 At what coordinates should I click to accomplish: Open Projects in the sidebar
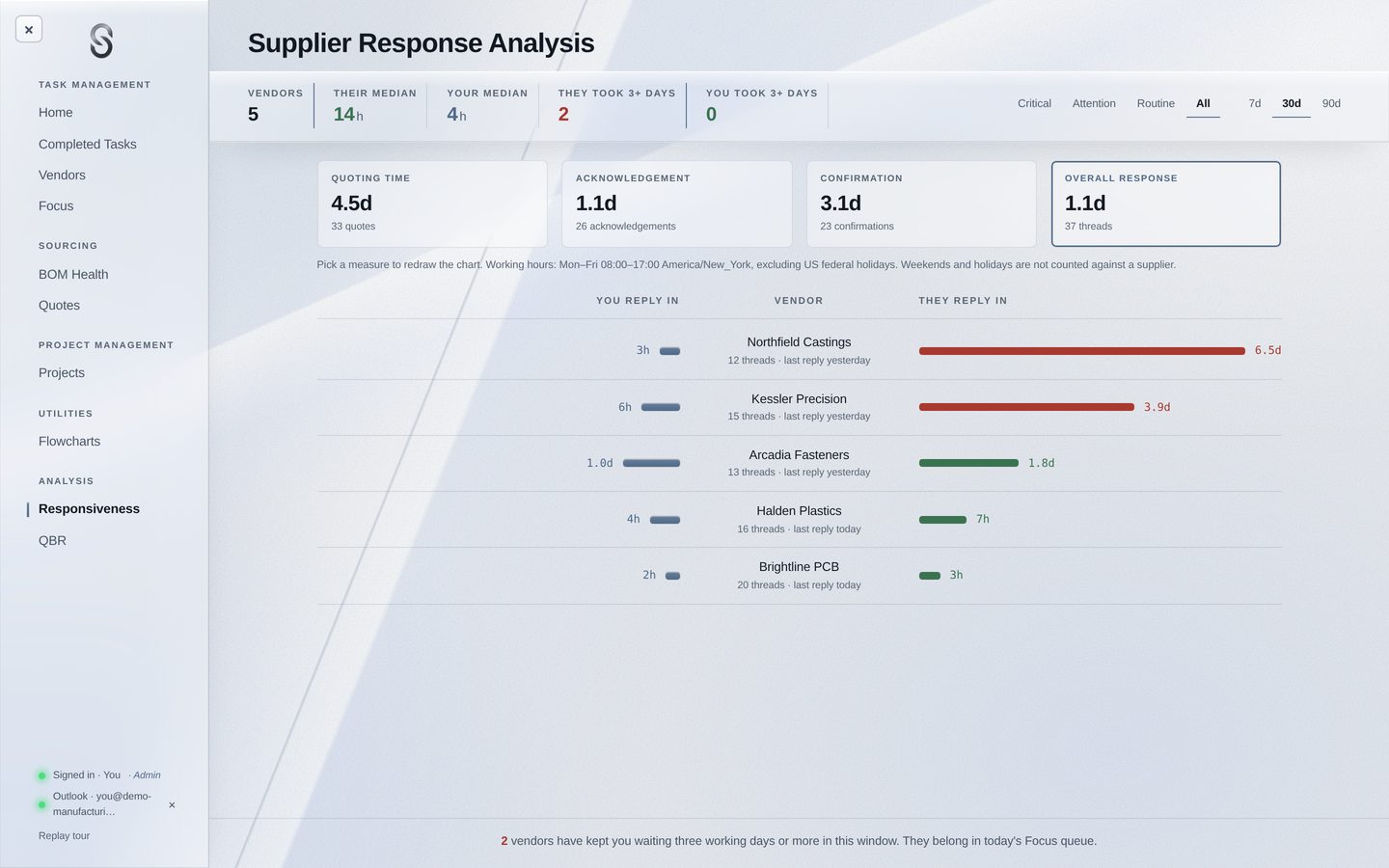click(62, 372)
